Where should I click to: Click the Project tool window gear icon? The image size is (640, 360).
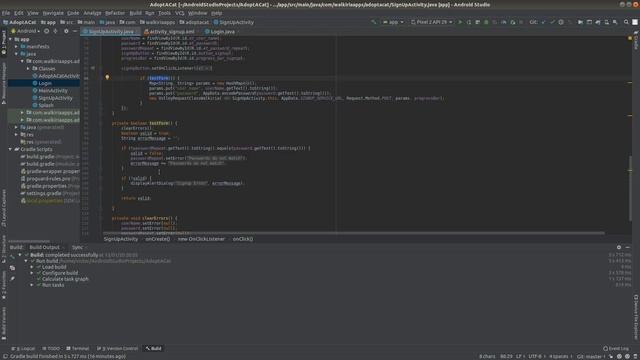click(66, 31)
